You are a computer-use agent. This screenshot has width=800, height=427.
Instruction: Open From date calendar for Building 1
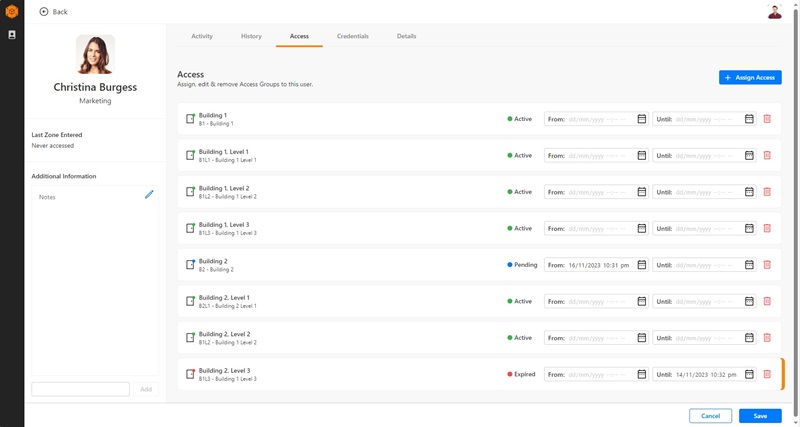pyautogui.click(x=641, y=119)
